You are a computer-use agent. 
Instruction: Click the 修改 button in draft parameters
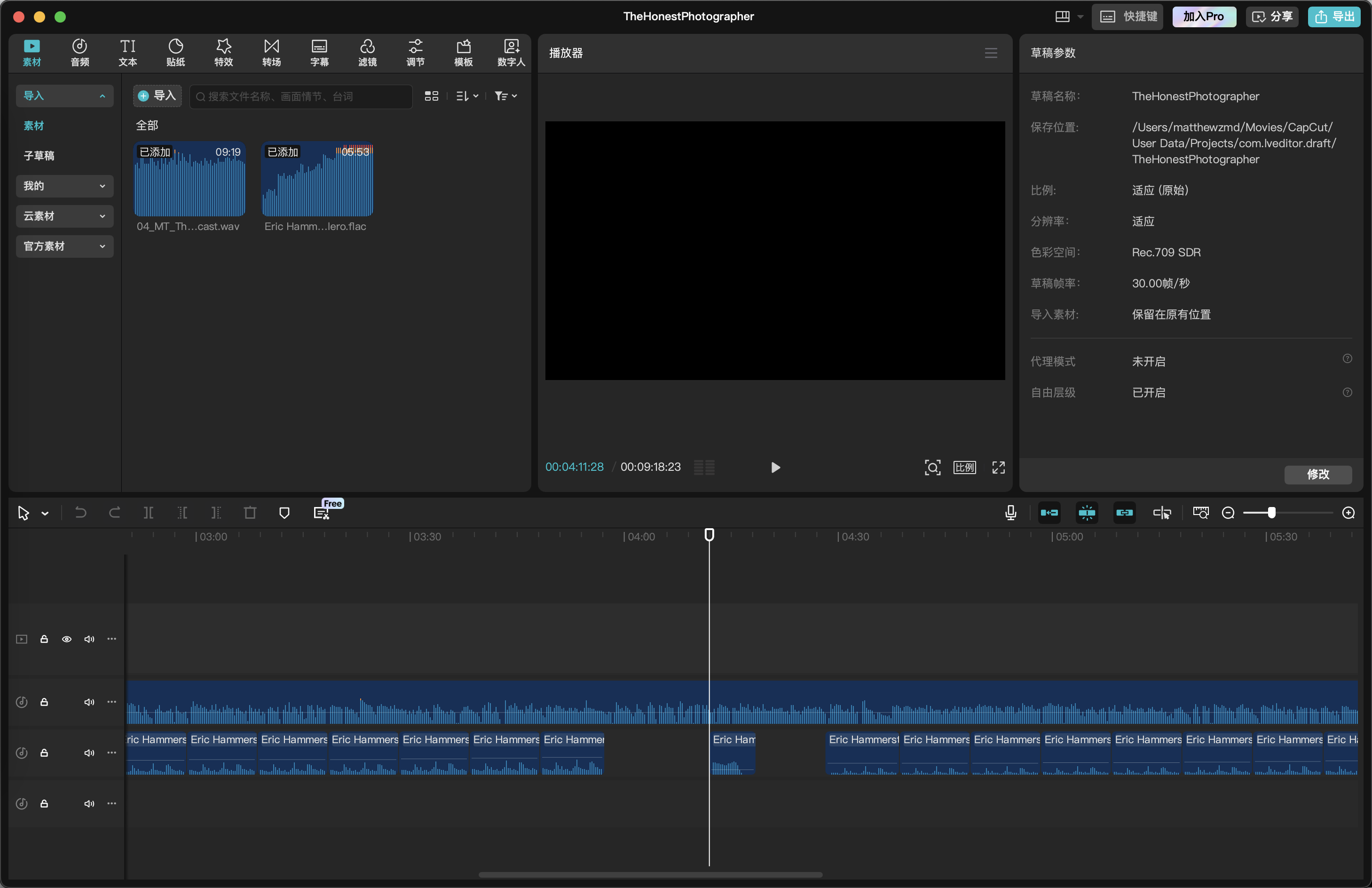[1317, 474]
